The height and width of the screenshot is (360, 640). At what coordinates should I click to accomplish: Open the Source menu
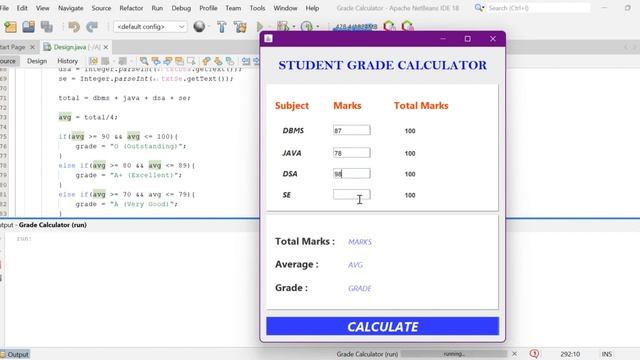point(101,8)
